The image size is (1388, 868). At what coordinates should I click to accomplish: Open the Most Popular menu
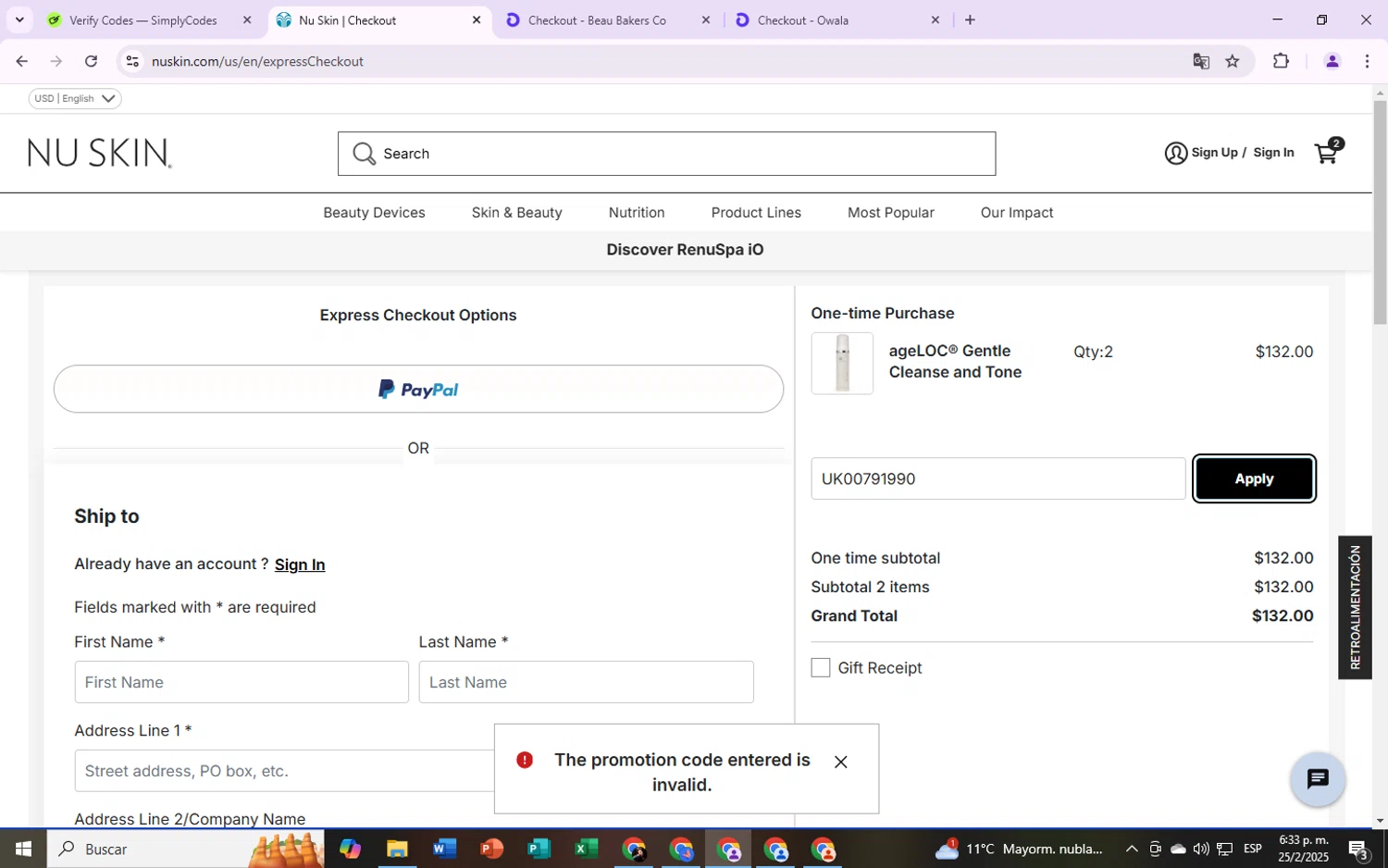pyautogui.click(x=891, y=213)
